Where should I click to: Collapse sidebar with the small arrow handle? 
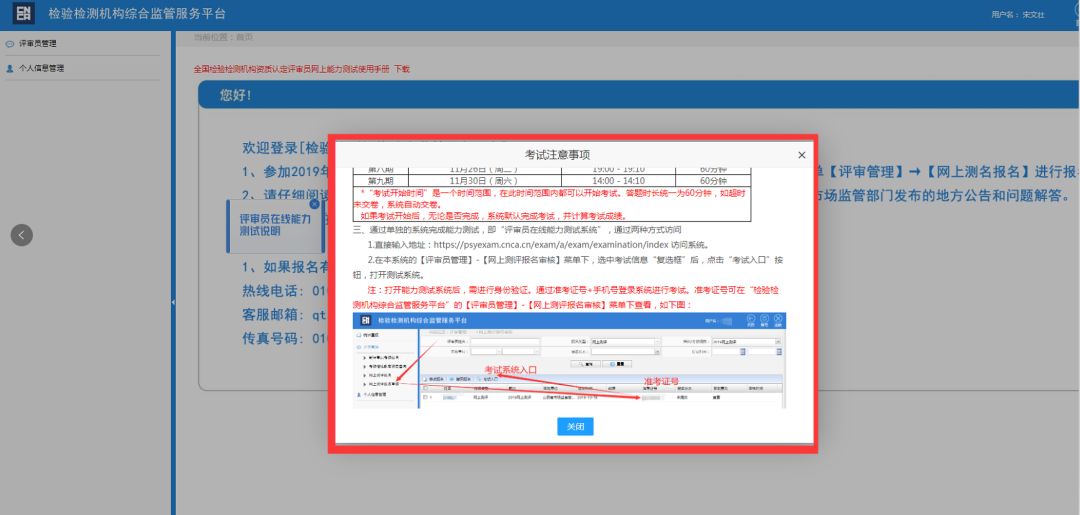tap(173, 302)
